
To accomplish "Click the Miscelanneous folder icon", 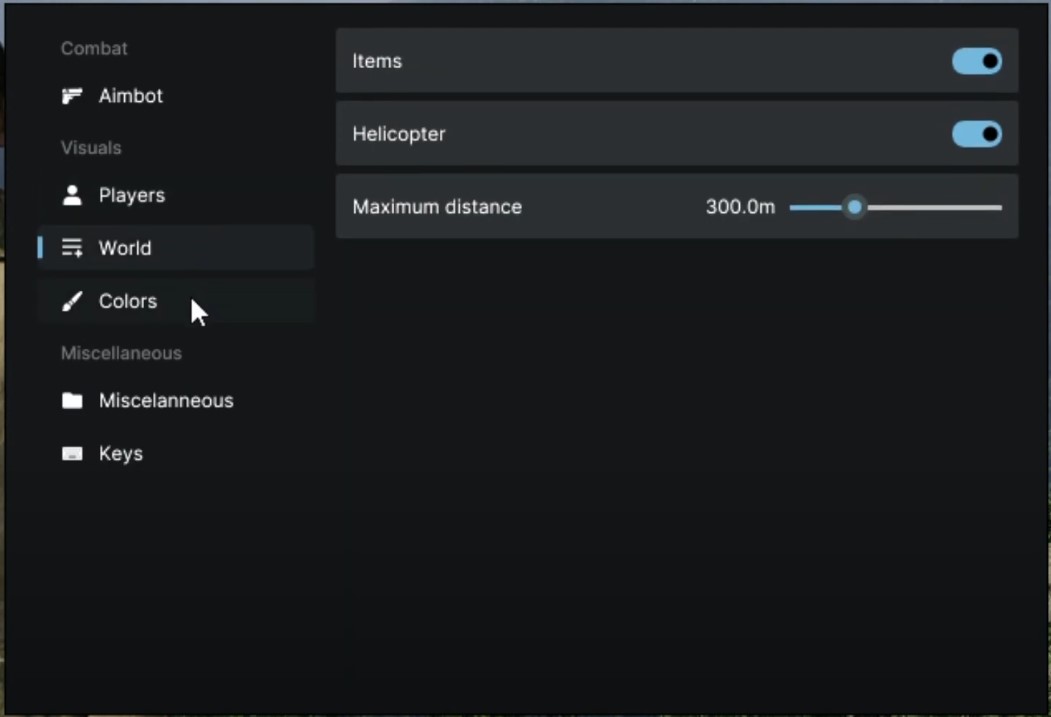I will click(x=72, y=401).
